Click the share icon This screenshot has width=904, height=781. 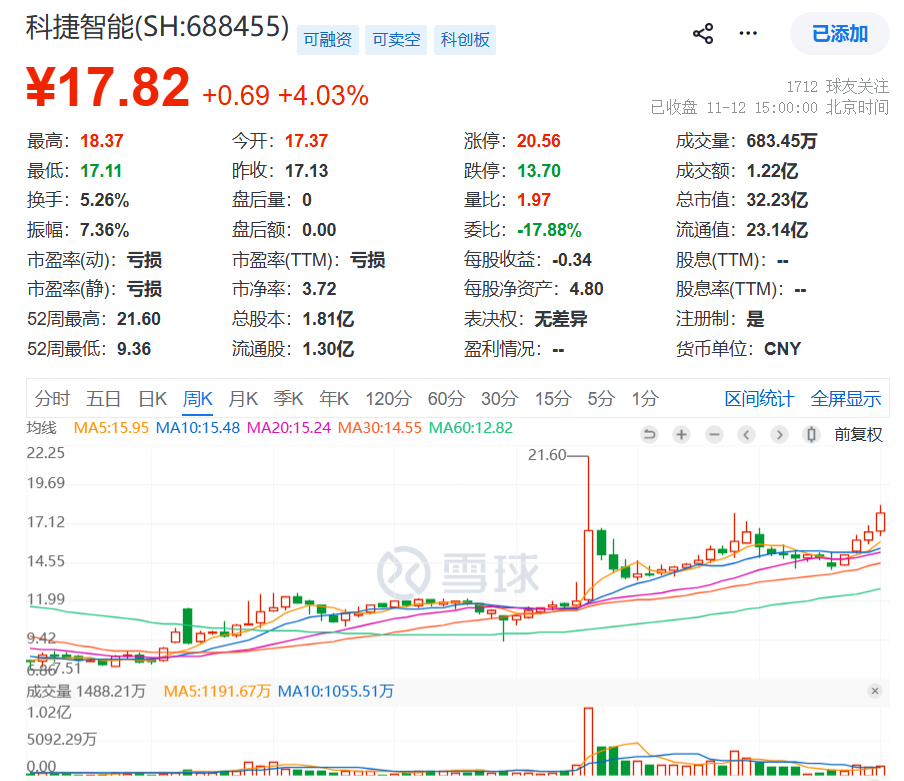tap(703, 33)
